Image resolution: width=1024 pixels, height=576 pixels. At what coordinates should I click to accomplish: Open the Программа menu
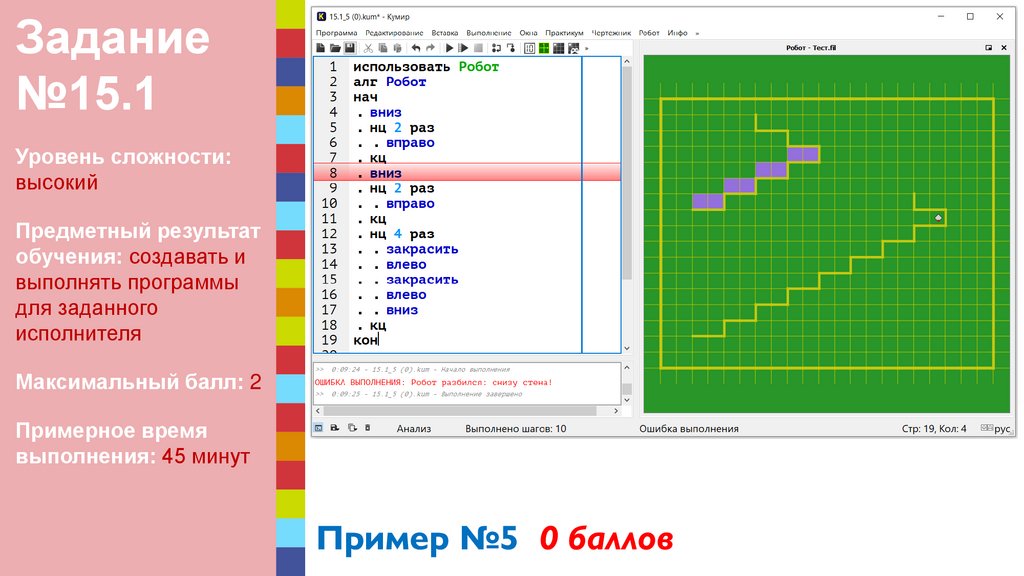tap(336, 33)
